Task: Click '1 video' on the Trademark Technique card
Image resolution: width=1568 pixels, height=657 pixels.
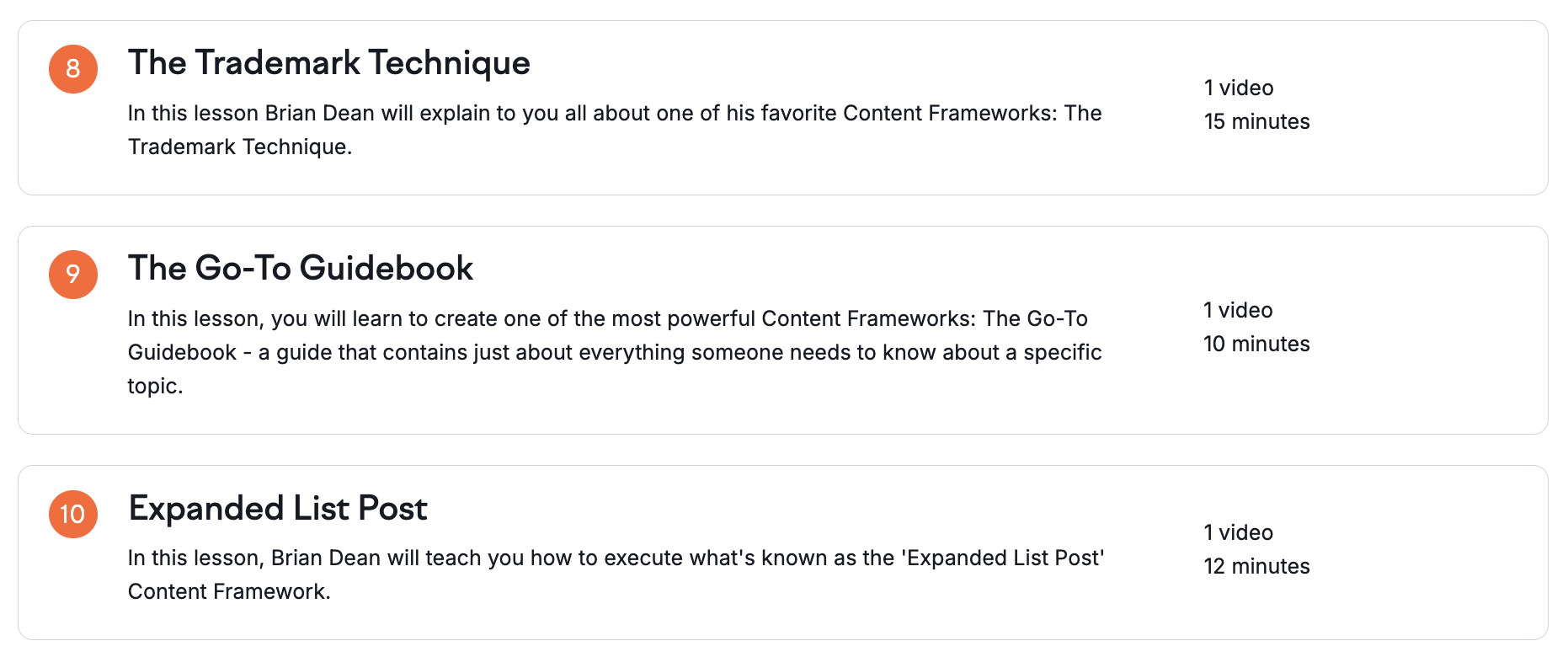Action: [x=1238, y=88]
